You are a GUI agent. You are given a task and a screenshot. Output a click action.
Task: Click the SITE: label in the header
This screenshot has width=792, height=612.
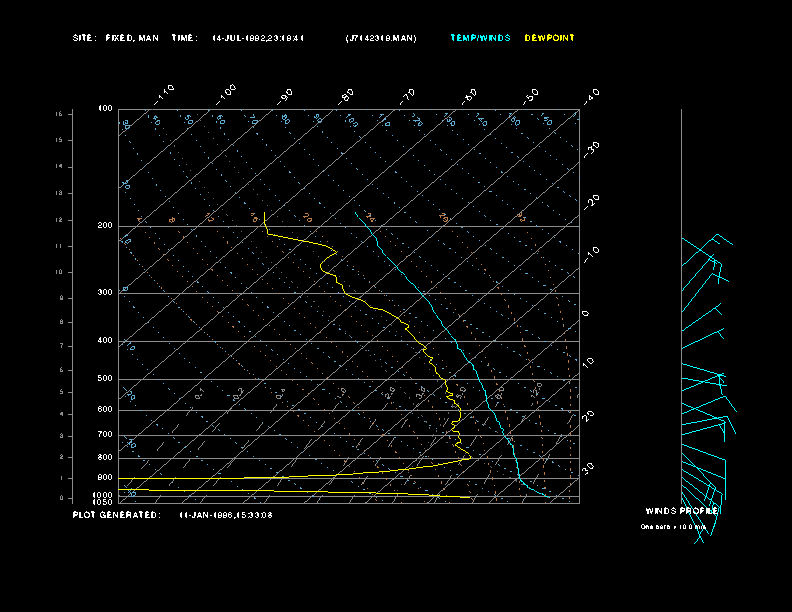click(x=84, y=38)
